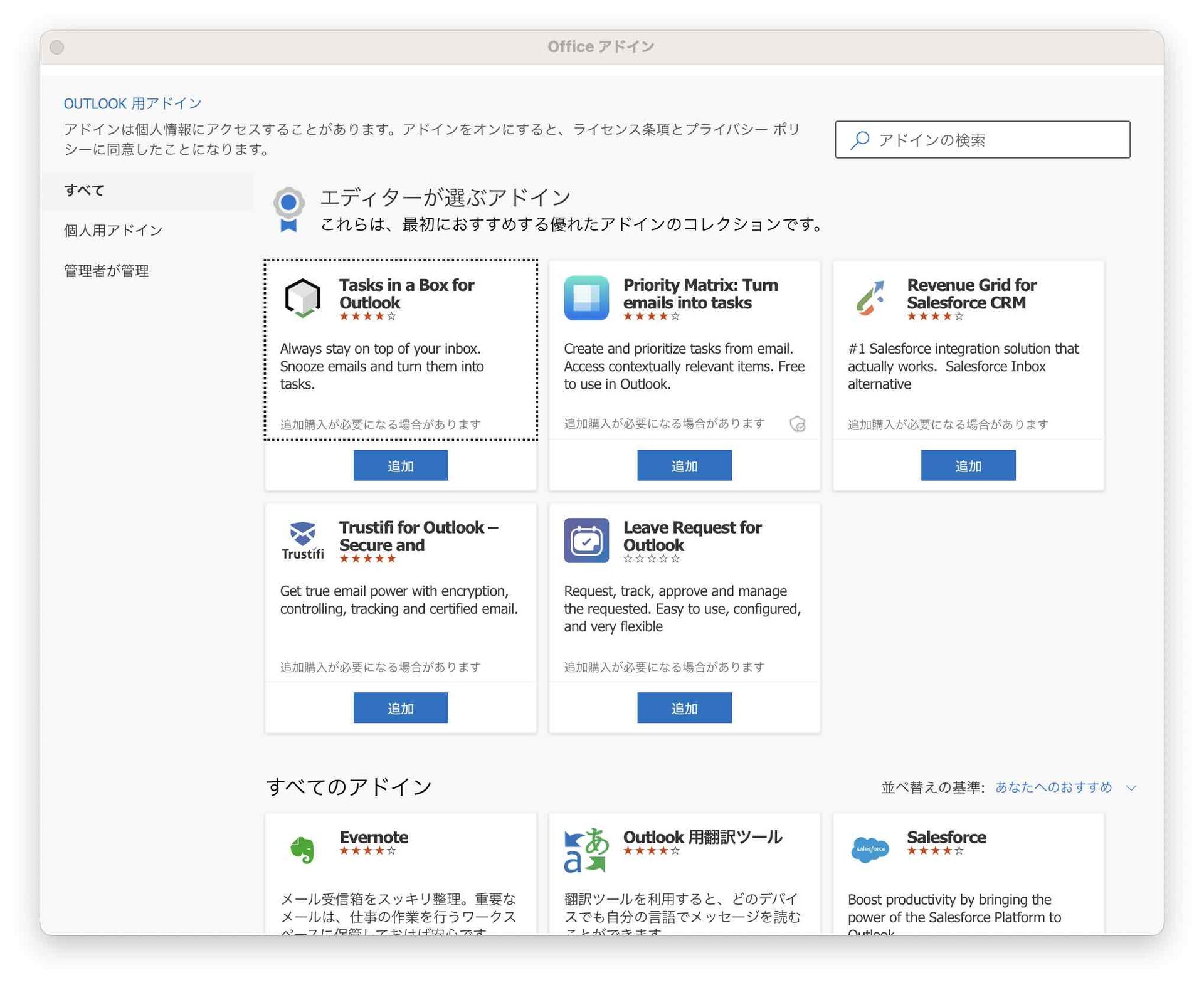Open the Evernote add-in title
1204x985 pixels.
tap(374, 837)
